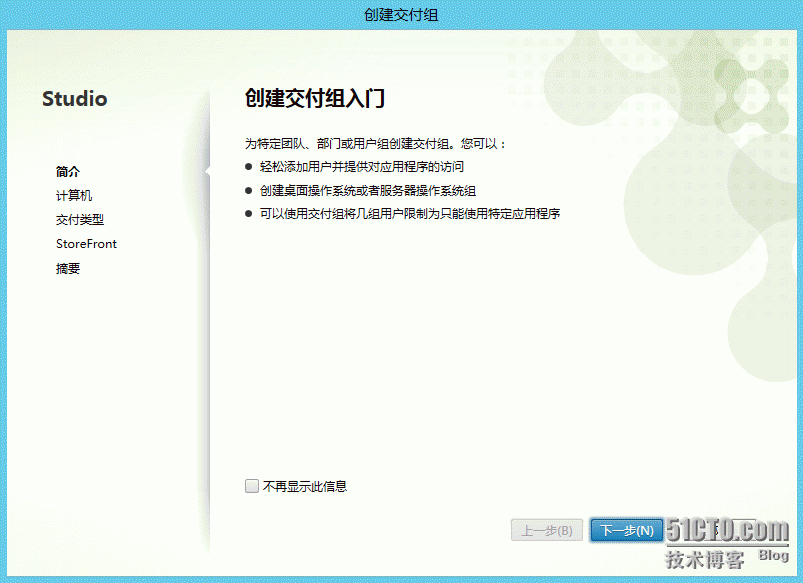The height and width of the screenshot is (583, 803).
Task: Jump to the 摘要 step
Action: (x=68, y=268)
